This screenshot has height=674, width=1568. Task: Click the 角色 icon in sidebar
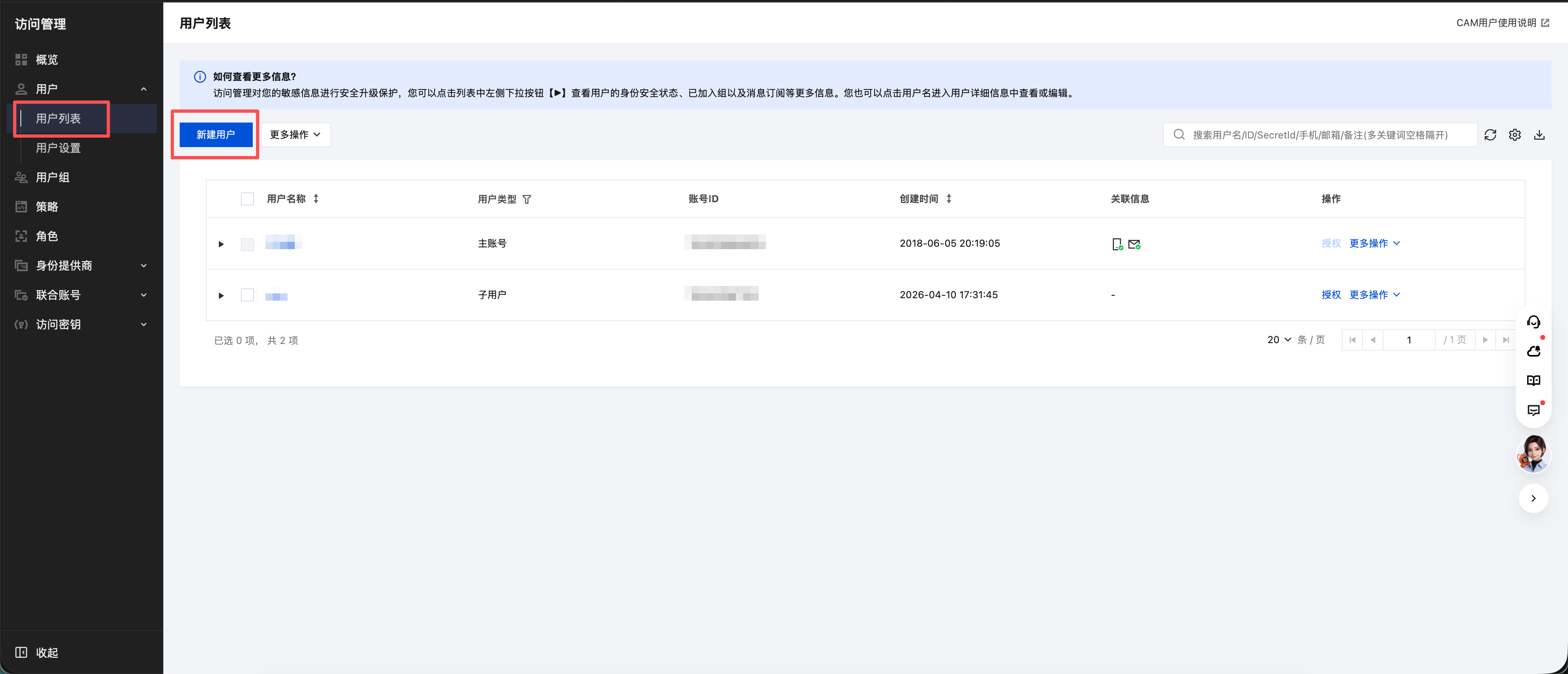tap(21, 236)
